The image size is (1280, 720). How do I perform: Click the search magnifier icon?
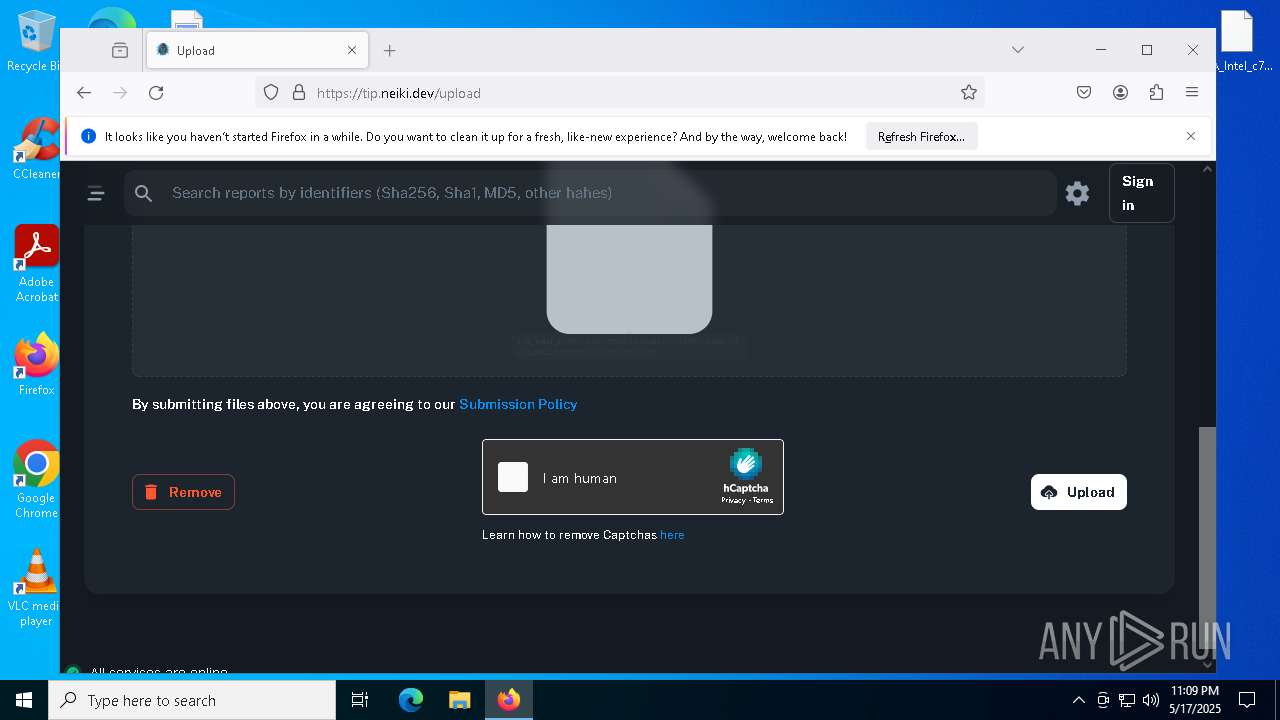pos(144,193)
